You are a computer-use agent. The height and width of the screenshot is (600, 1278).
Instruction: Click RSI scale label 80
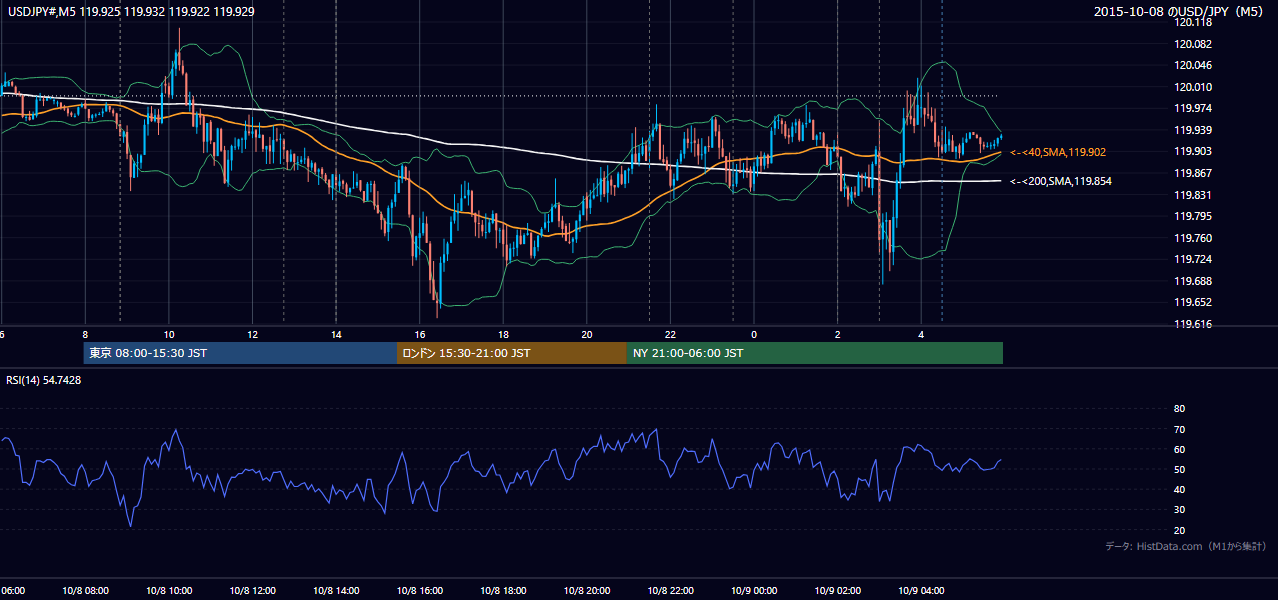point(1179,409)
